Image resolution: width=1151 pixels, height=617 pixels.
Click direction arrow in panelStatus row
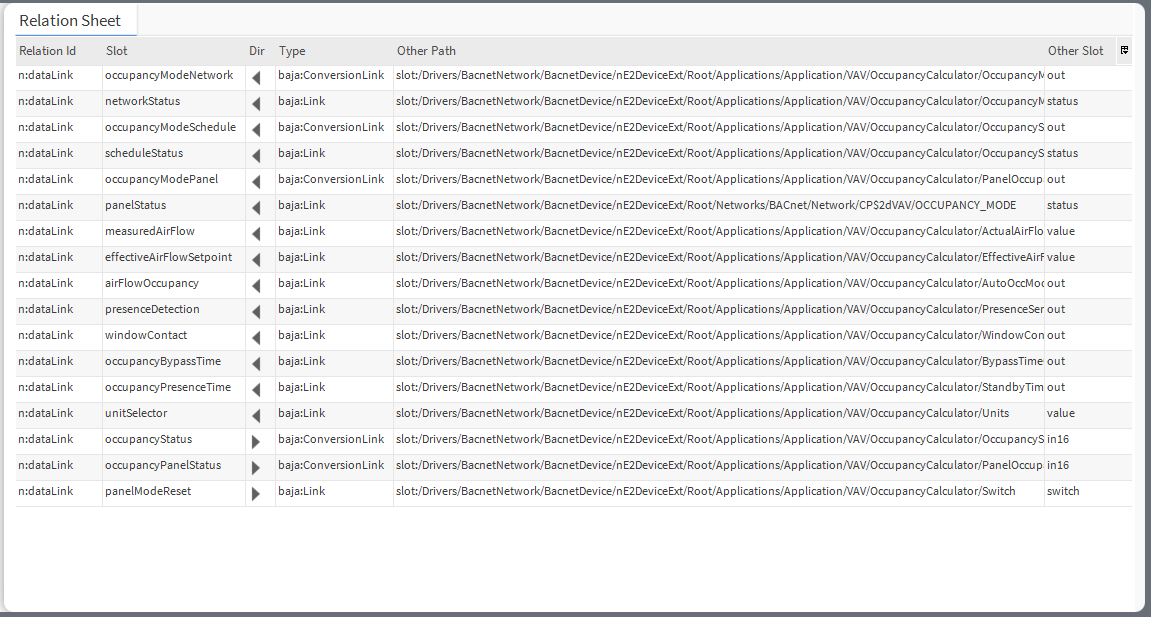tap(256, 207)
